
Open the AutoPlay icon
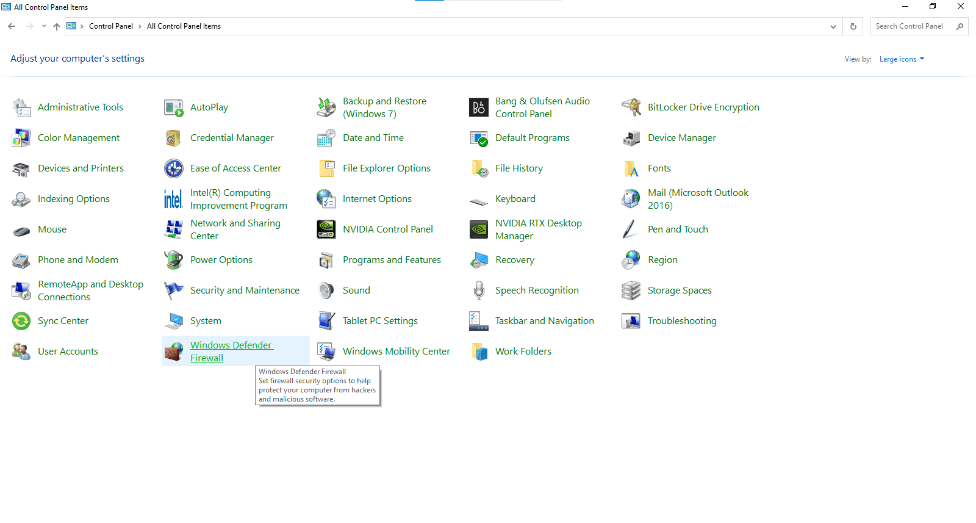pos(174,107)
